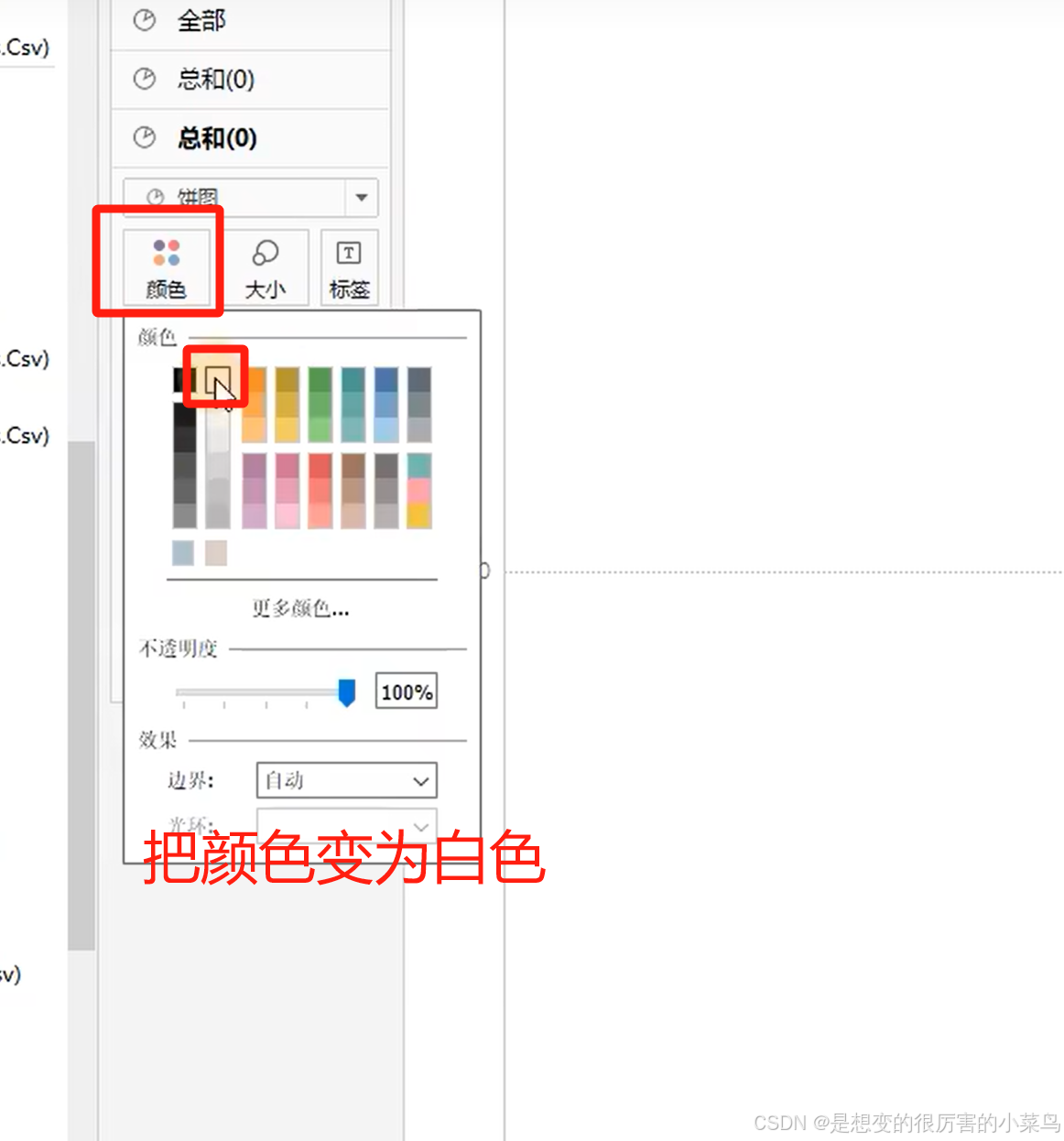This screenshot has height=1141, width=1064.
Task: Open the 大小 size card button
Action: click(266, 267)
